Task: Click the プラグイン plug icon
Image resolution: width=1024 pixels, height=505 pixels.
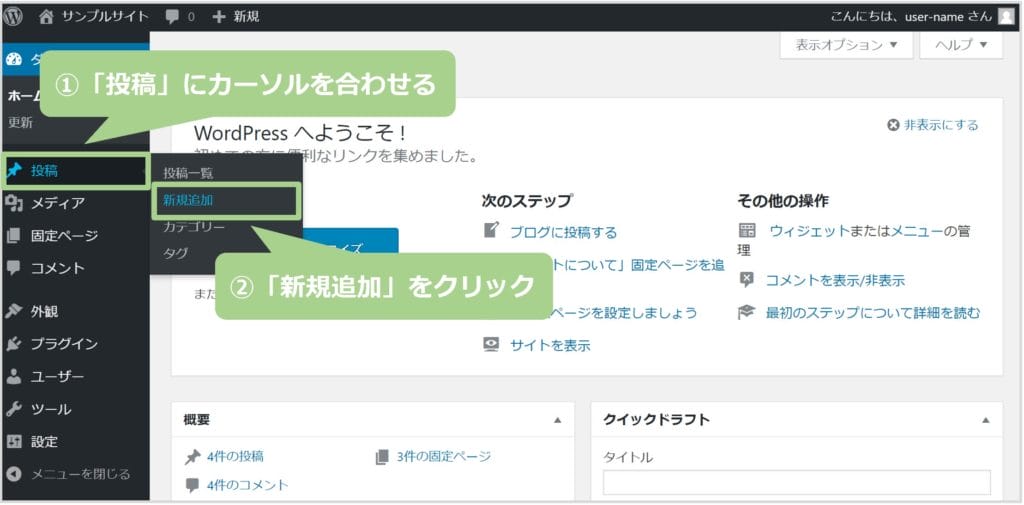Action: tap(14, 344)
